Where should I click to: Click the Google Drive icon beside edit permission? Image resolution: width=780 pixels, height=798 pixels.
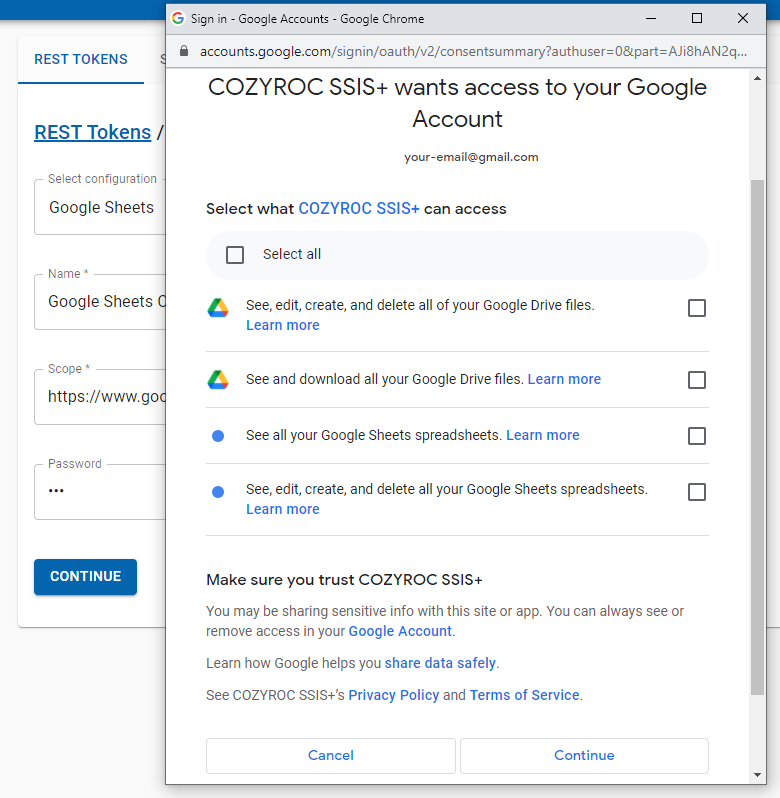(218, 308)
